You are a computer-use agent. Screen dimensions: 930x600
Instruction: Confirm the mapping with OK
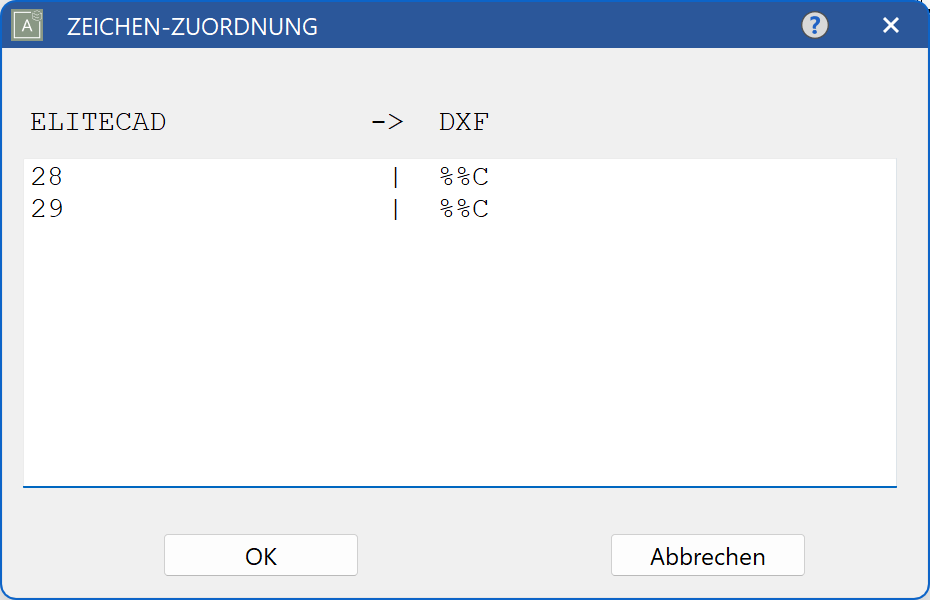pyautogui.click(x=260, y=555)
